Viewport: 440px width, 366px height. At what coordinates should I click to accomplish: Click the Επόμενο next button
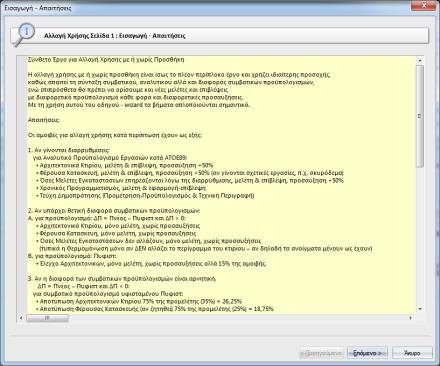click(367, 353)
